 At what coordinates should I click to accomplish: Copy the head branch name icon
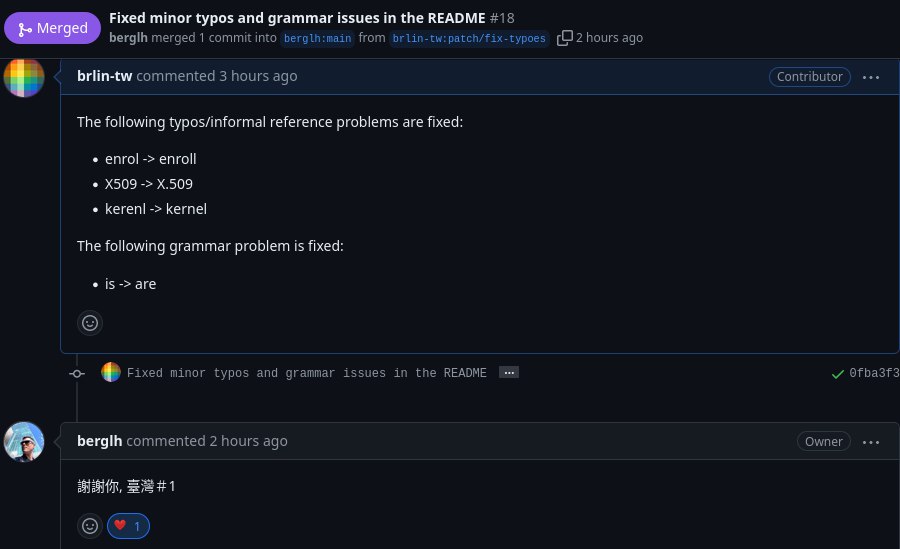[565, 38]
